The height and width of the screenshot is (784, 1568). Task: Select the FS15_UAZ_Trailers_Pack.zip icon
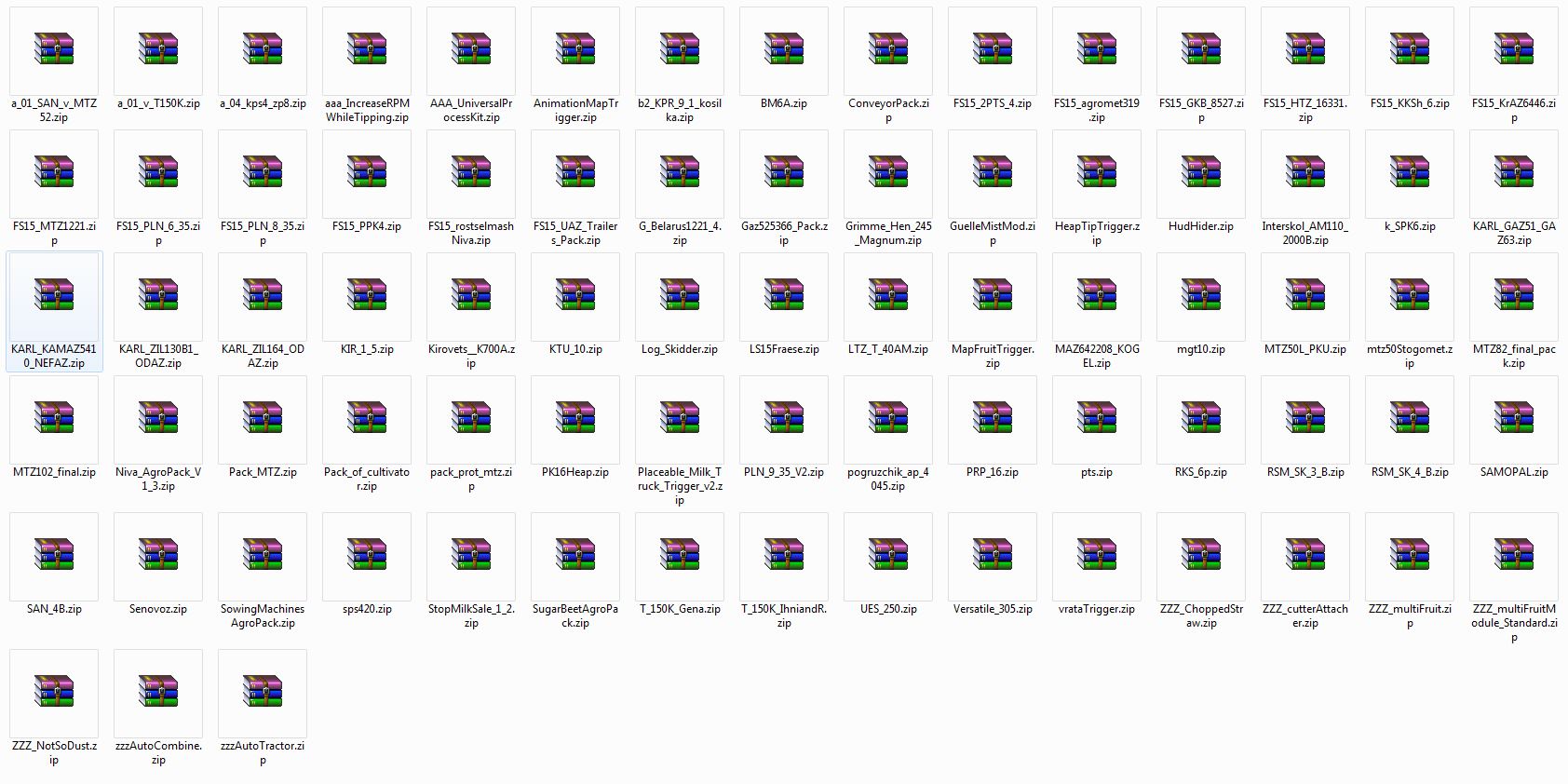click(x=575, y=172)
